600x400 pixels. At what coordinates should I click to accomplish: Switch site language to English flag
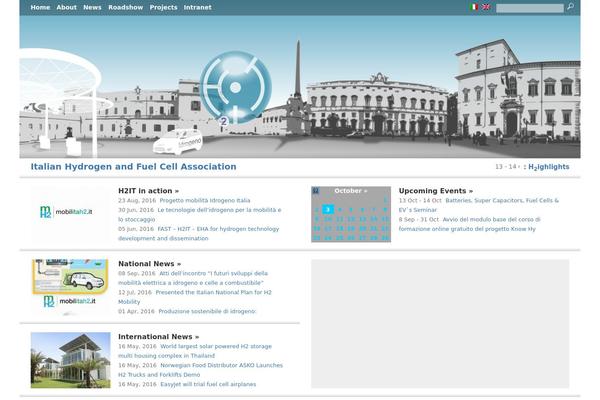486,7
